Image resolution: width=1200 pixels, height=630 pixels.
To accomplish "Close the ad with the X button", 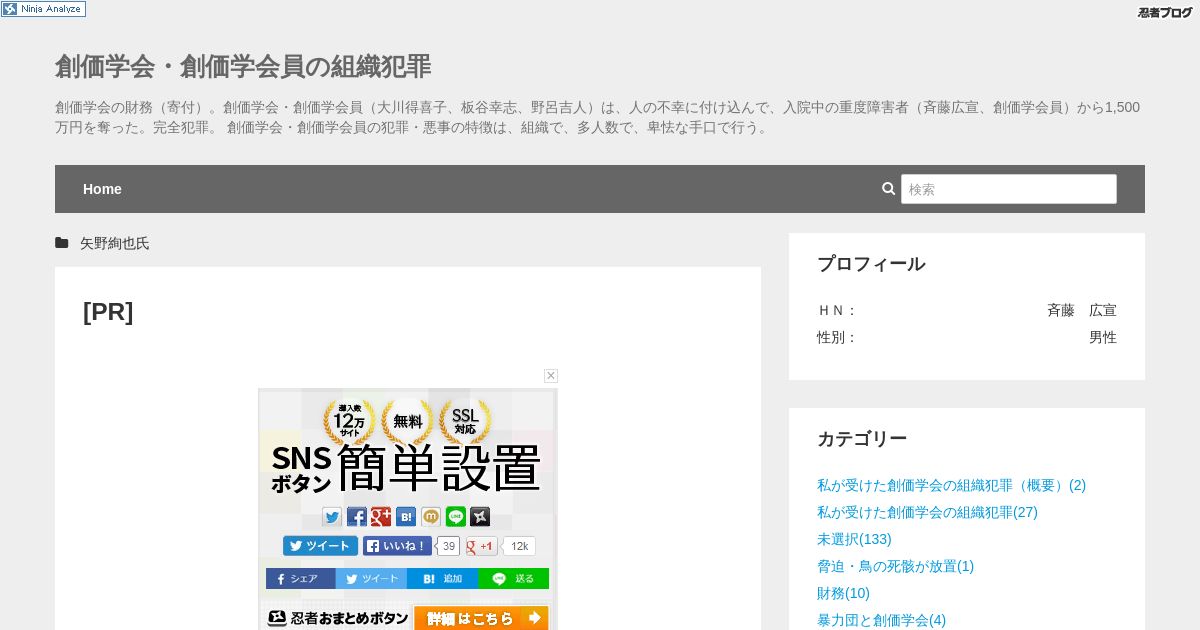I will coord(551,376).
